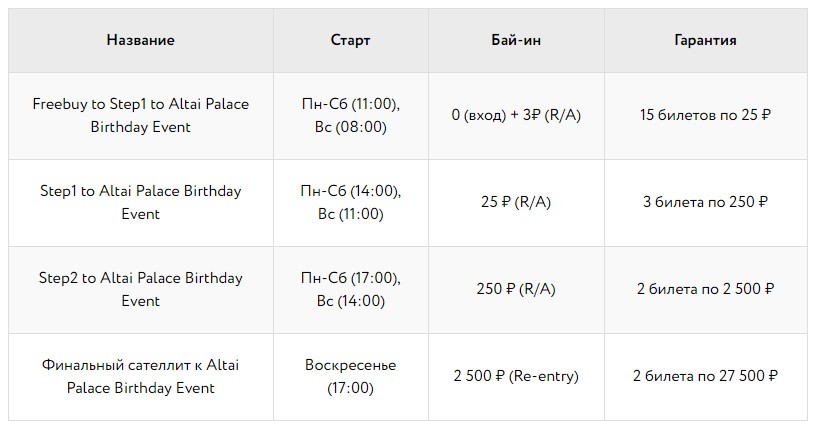Click the Воскресенье (17:00) start cell

click(x=350, y=376)
